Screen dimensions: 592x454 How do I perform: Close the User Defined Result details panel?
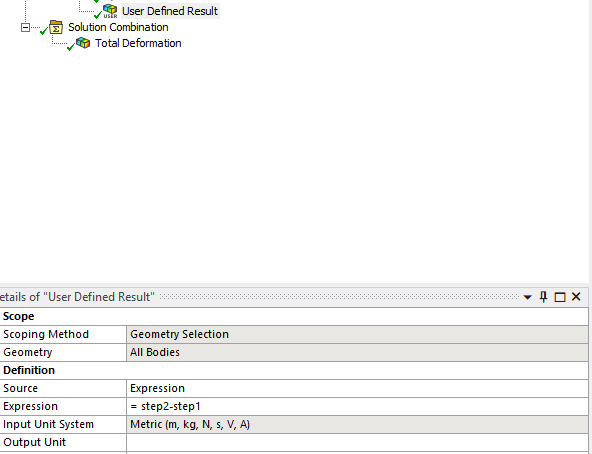(576, 297)
